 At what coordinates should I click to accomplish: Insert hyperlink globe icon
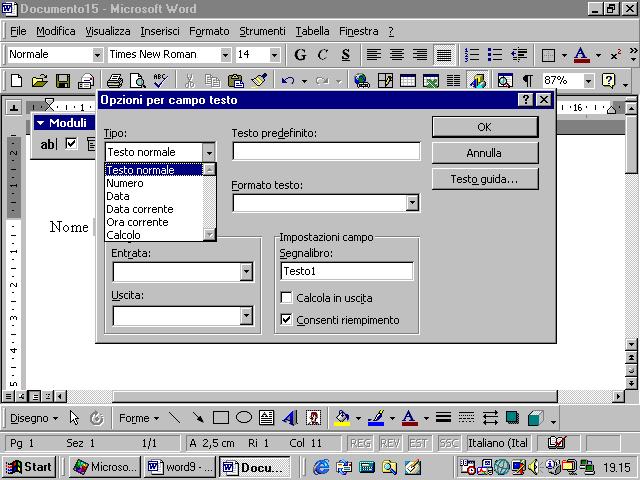click(362, 81)
